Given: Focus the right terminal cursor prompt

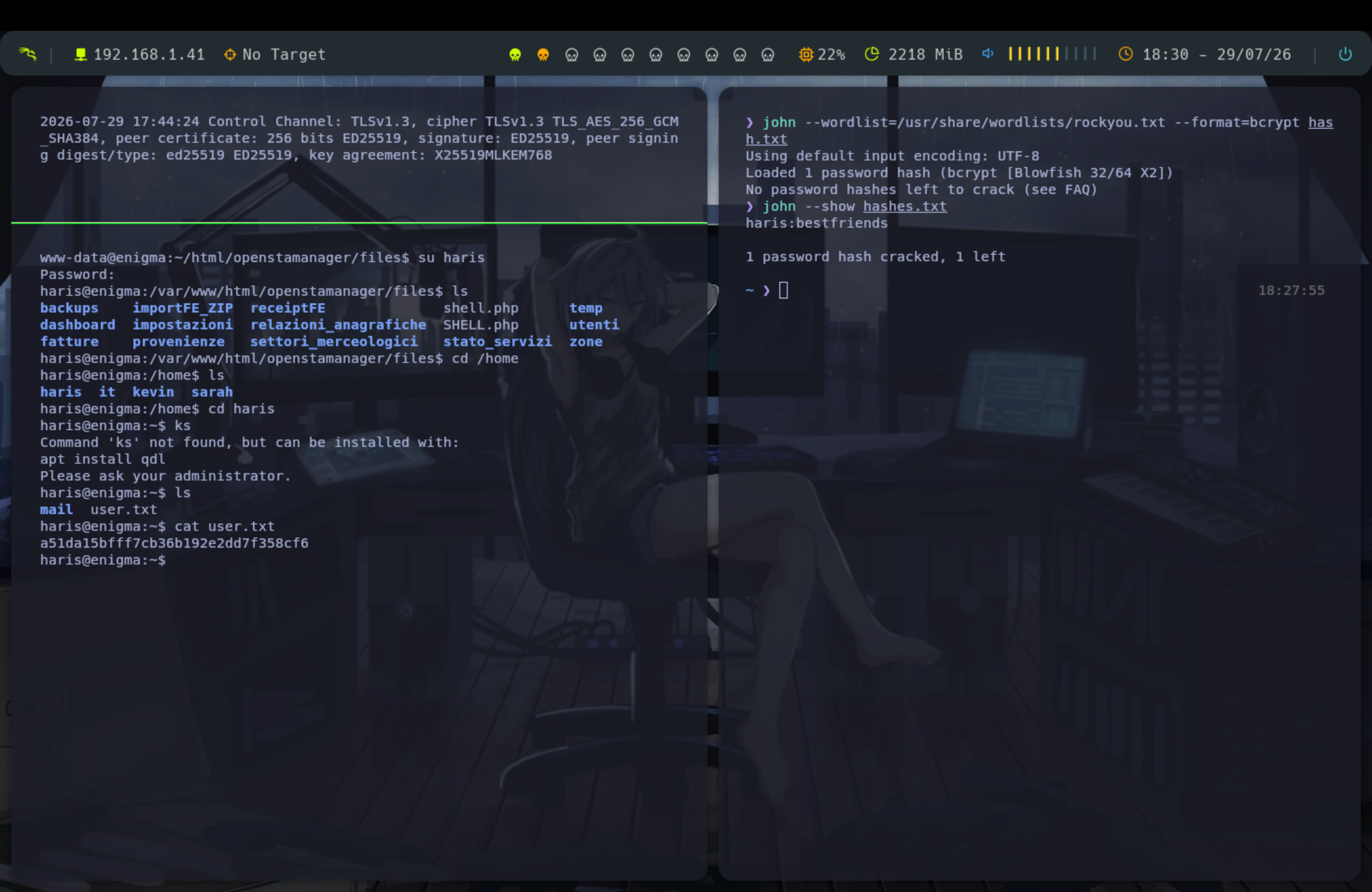Looking at the screenshot, I should (x=784, y=291).
